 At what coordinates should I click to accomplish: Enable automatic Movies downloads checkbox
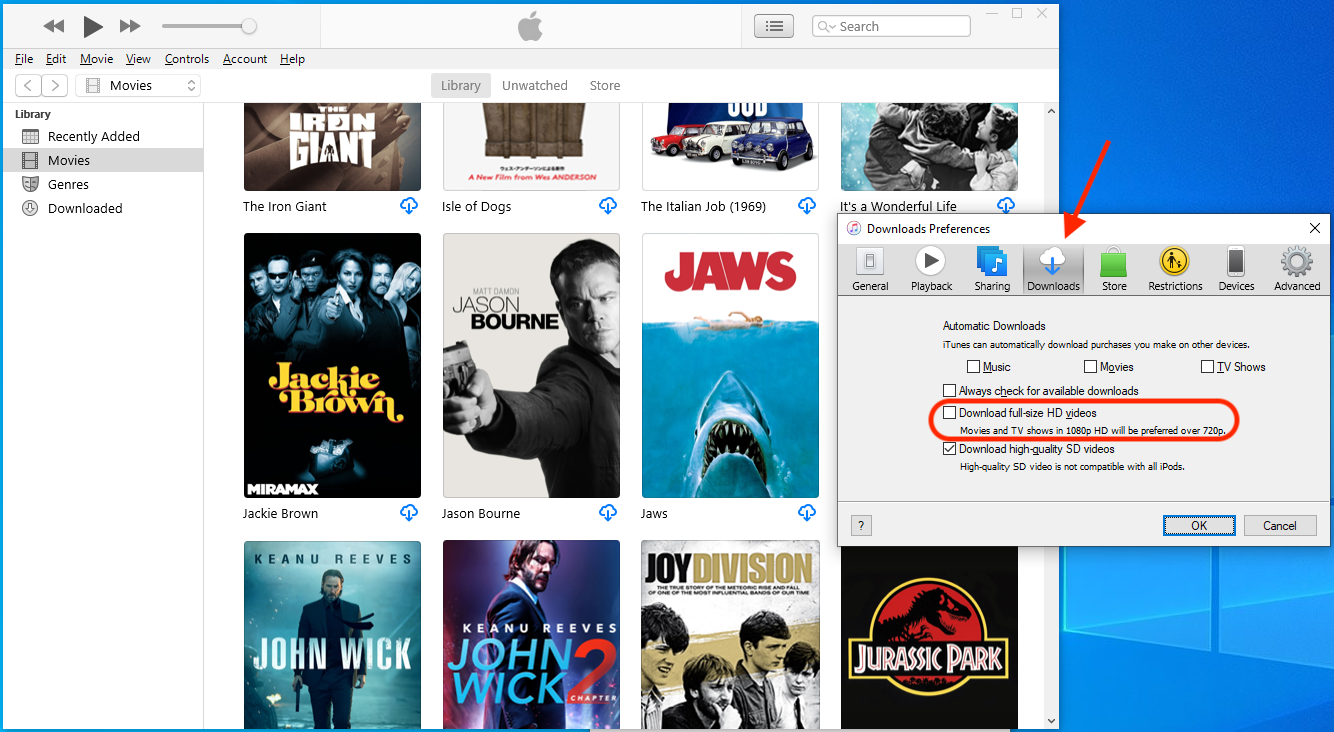point(1091,367)
